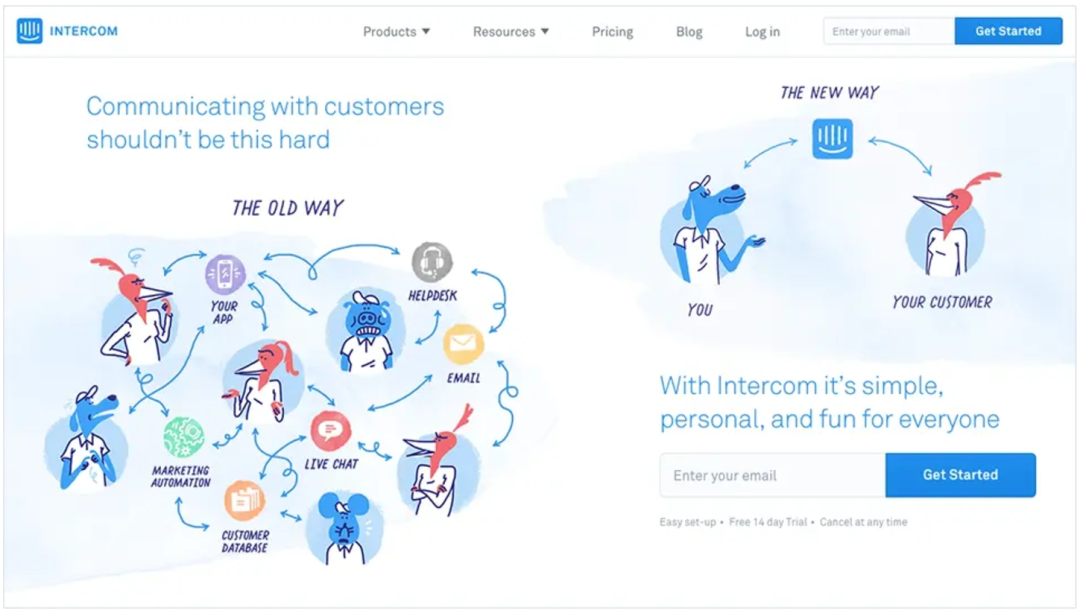Screen dimensions: 1080x616
Task: Focus the header email input field
Action: [889, 31]
